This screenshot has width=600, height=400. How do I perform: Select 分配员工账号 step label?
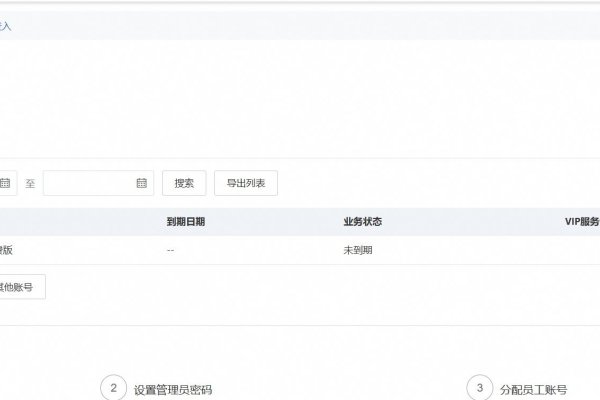pos(533,390)
